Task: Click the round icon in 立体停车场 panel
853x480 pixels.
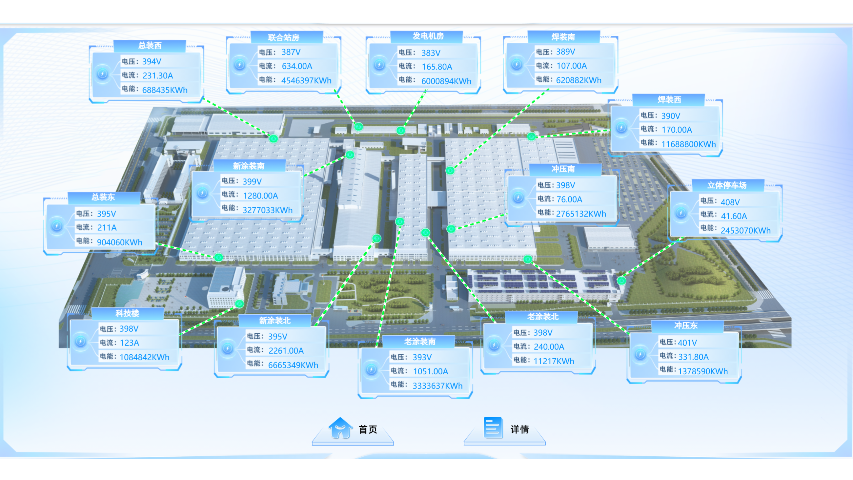Action: 682,216
